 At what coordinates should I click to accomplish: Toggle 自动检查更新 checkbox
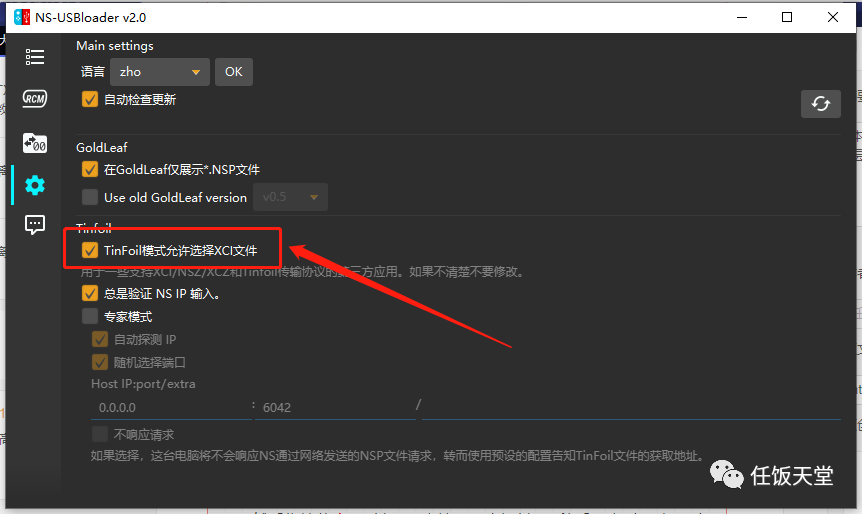click(x=90, y=100)
